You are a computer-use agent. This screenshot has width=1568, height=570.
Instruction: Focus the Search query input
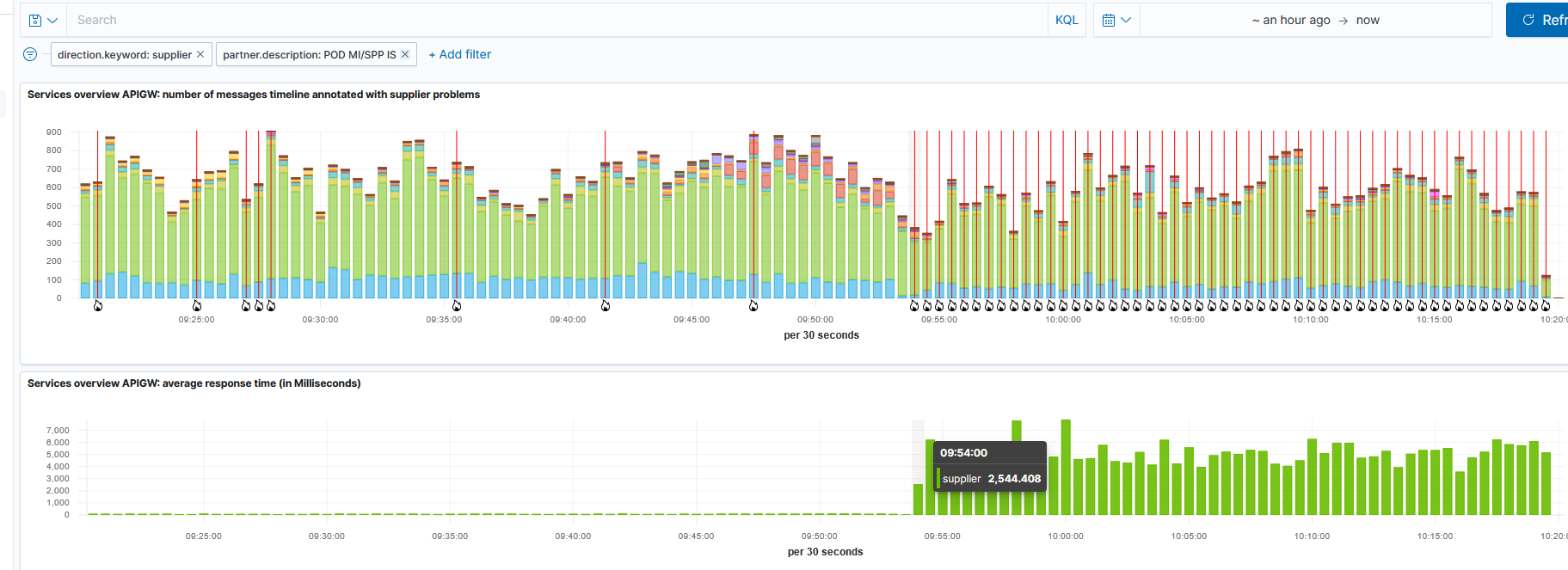pos(559,20)
